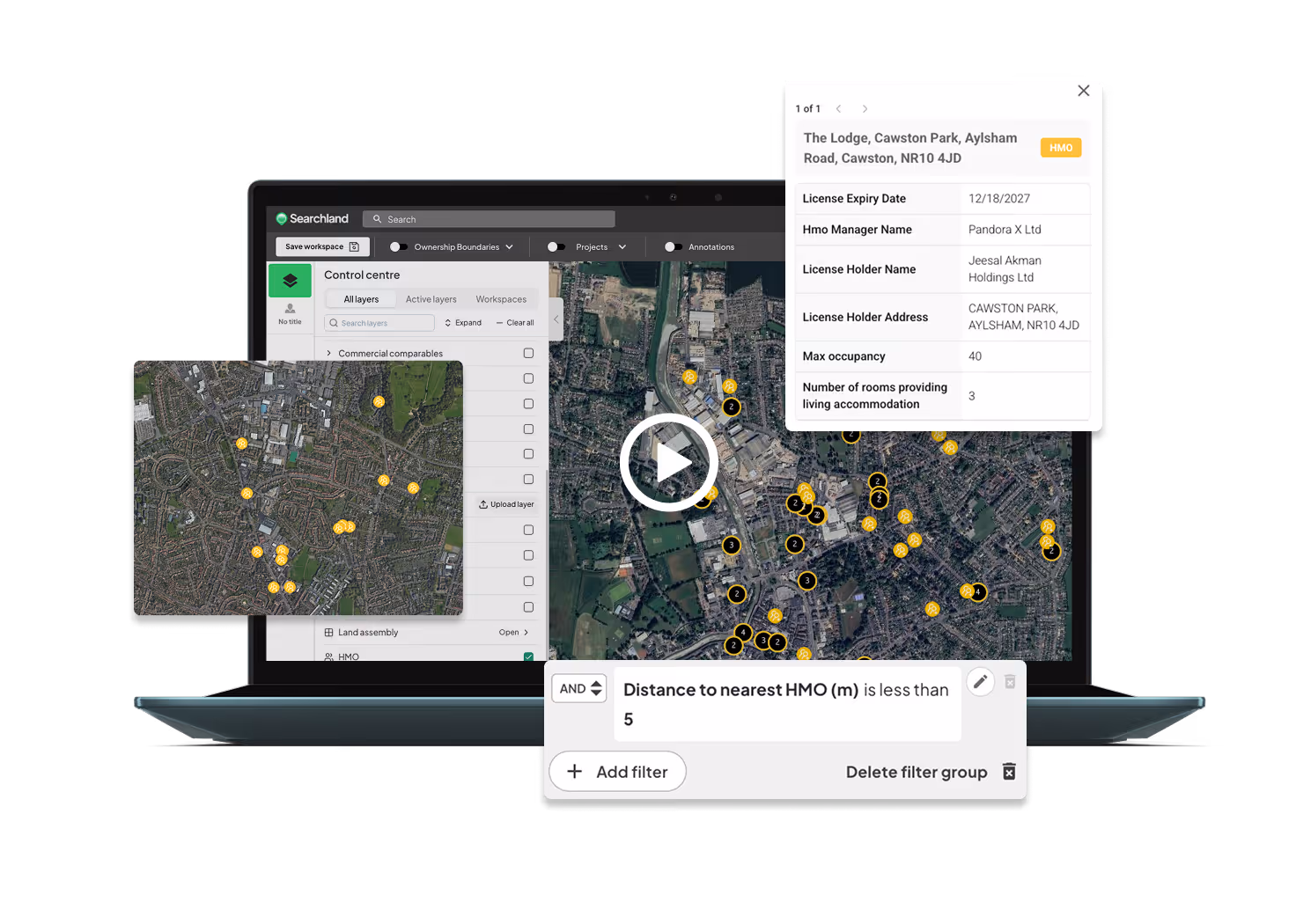The height and width of the screenshot is (924, 1296).
Task: Click Delete filter group
Action: (x=916, y=772)
